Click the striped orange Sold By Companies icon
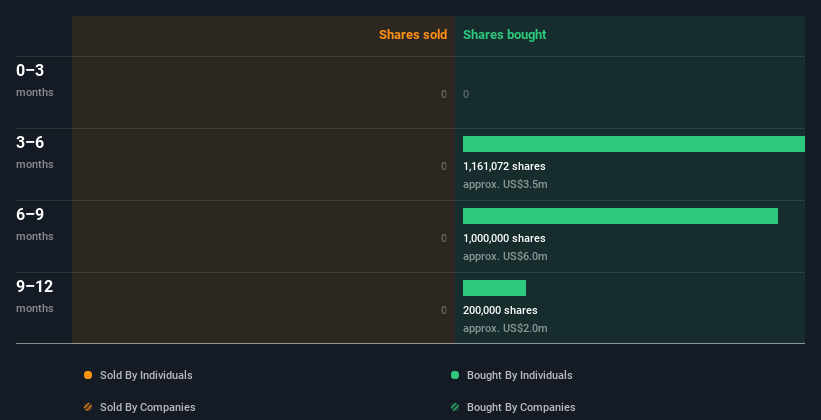 [88, 407]
